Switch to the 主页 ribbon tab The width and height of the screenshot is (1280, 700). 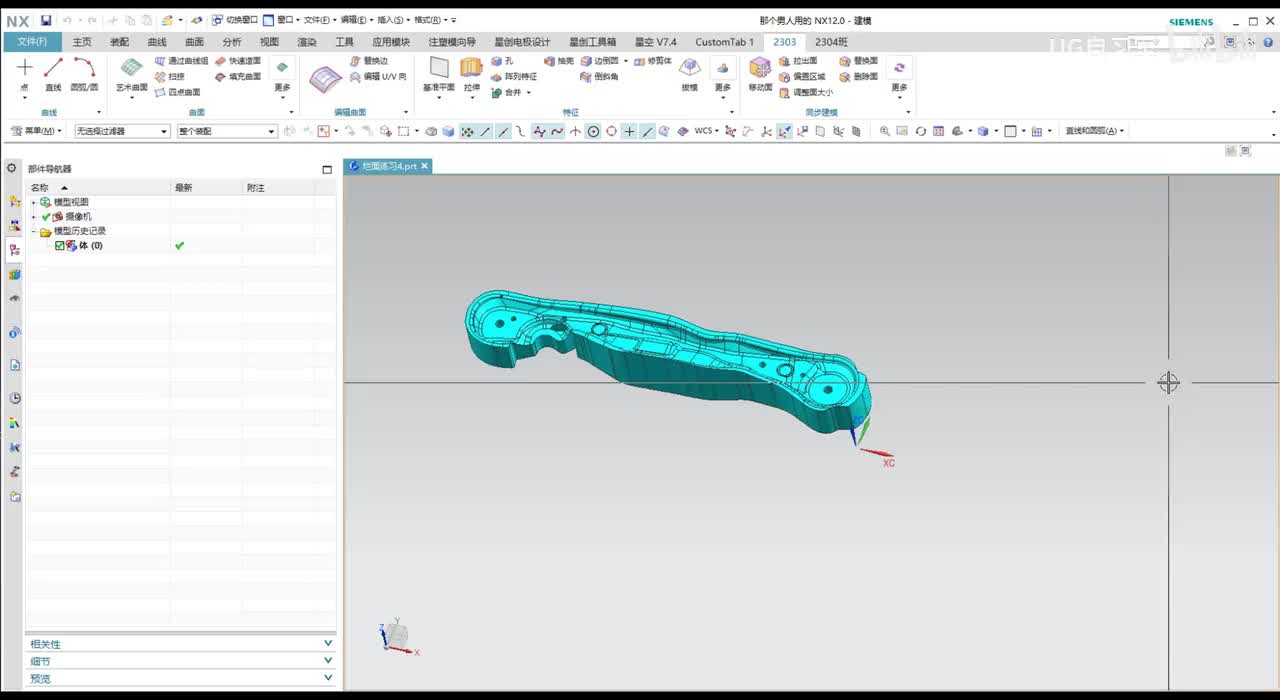point(82,42)
